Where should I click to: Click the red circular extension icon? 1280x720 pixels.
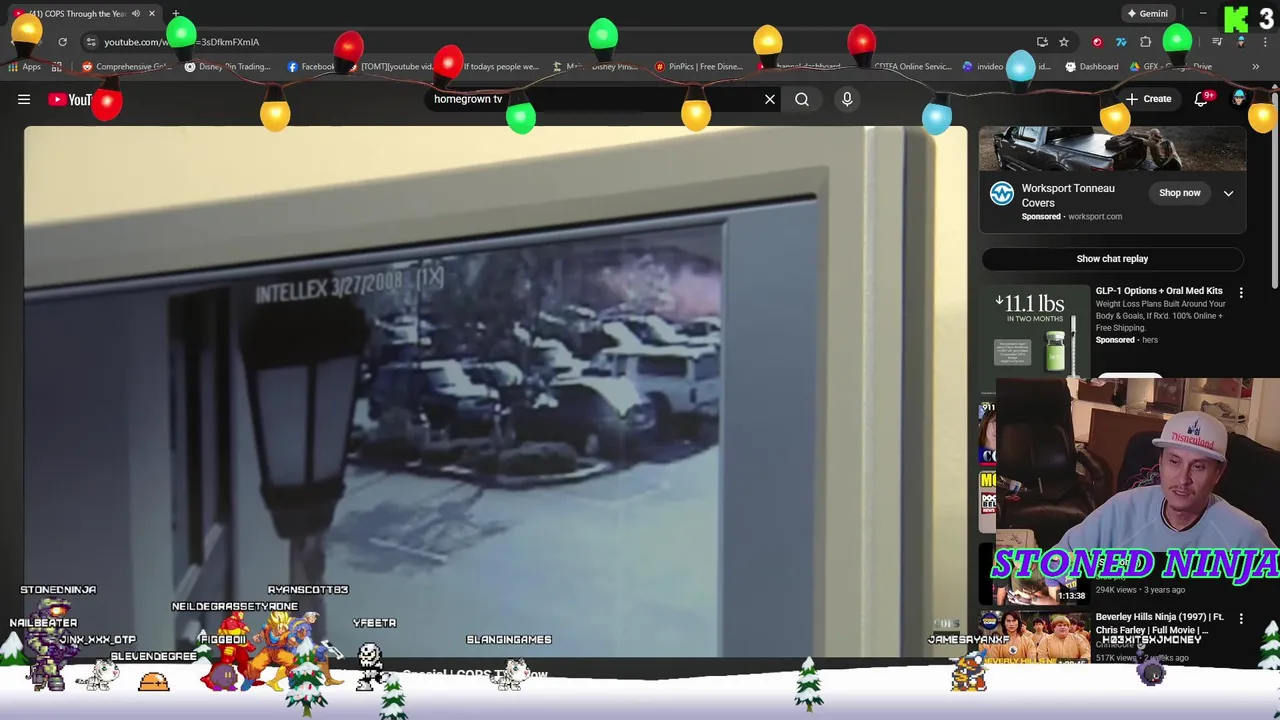pos(1097,42)
